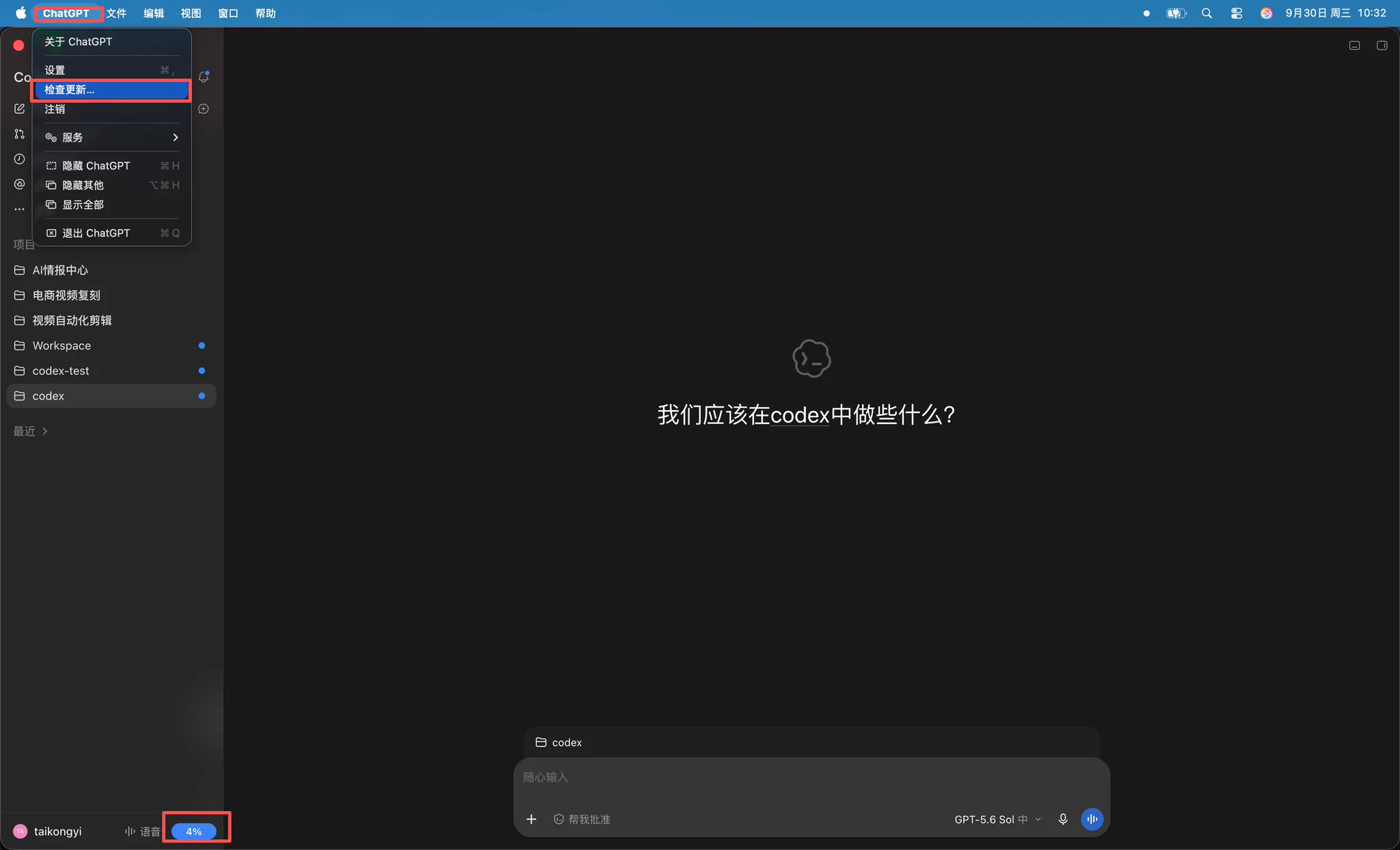
Task: Click the history clock icon in sidebar
Action: pyautogui.click(x=19, y=159)
